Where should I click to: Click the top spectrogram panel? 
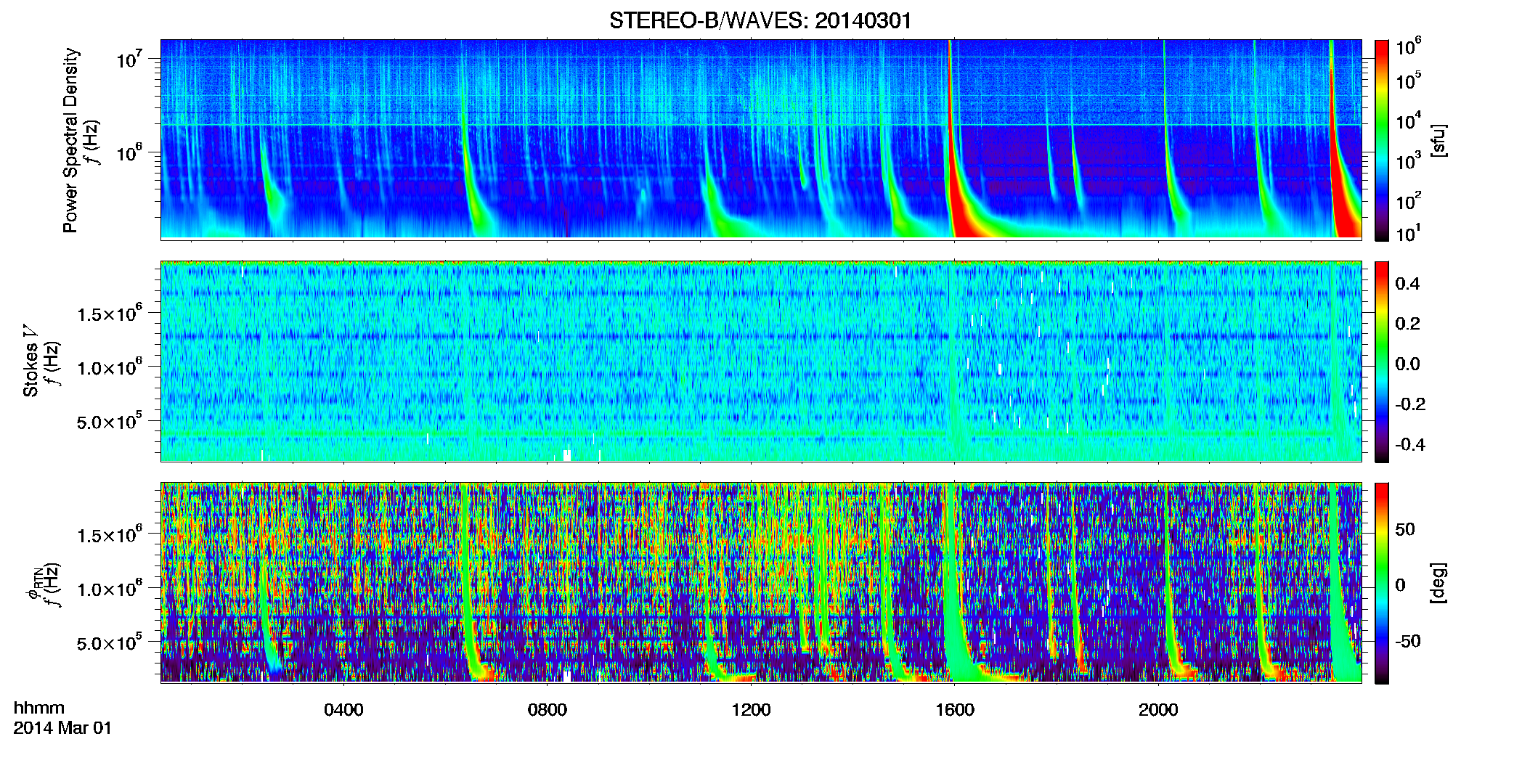[x=761, y=139]
